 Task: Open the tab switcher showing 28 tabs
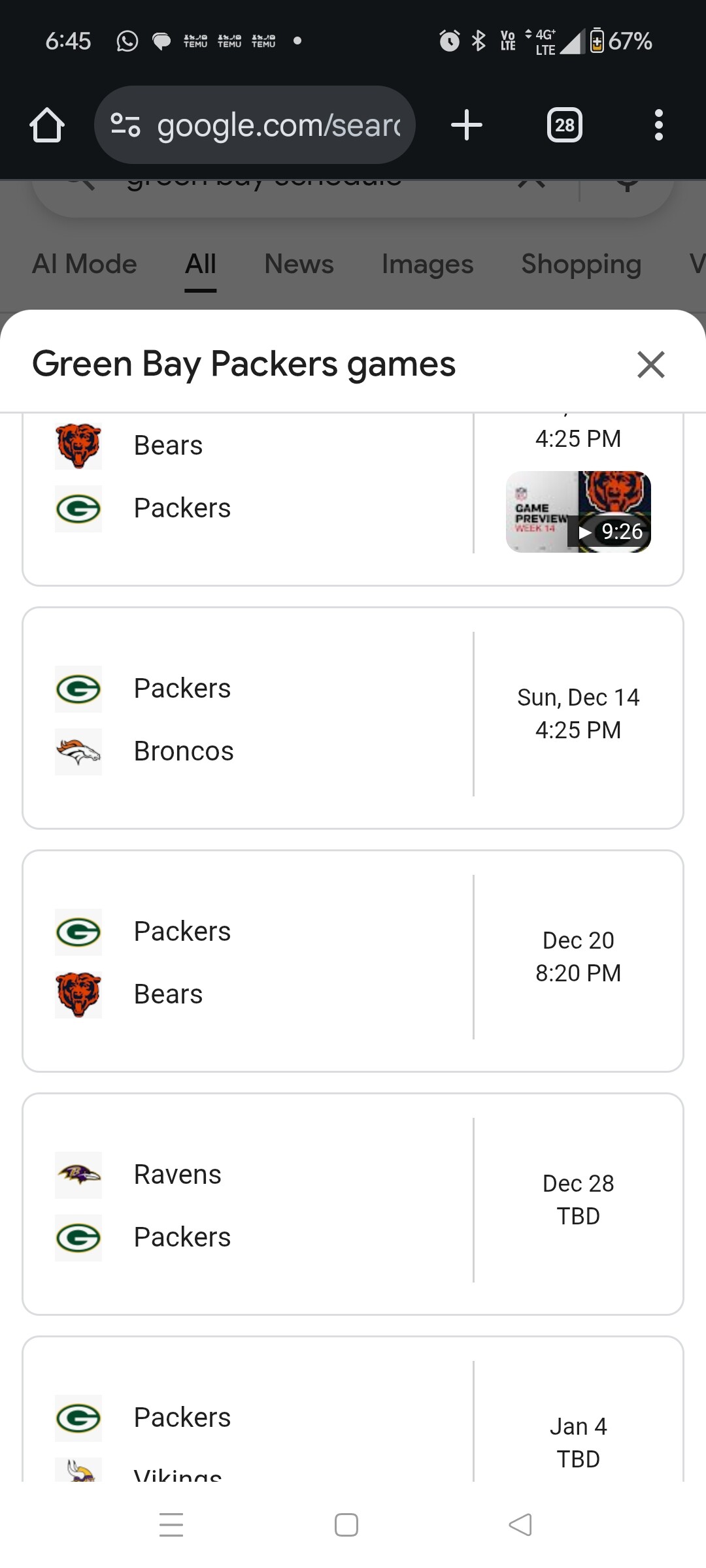(x=564, y=125)
